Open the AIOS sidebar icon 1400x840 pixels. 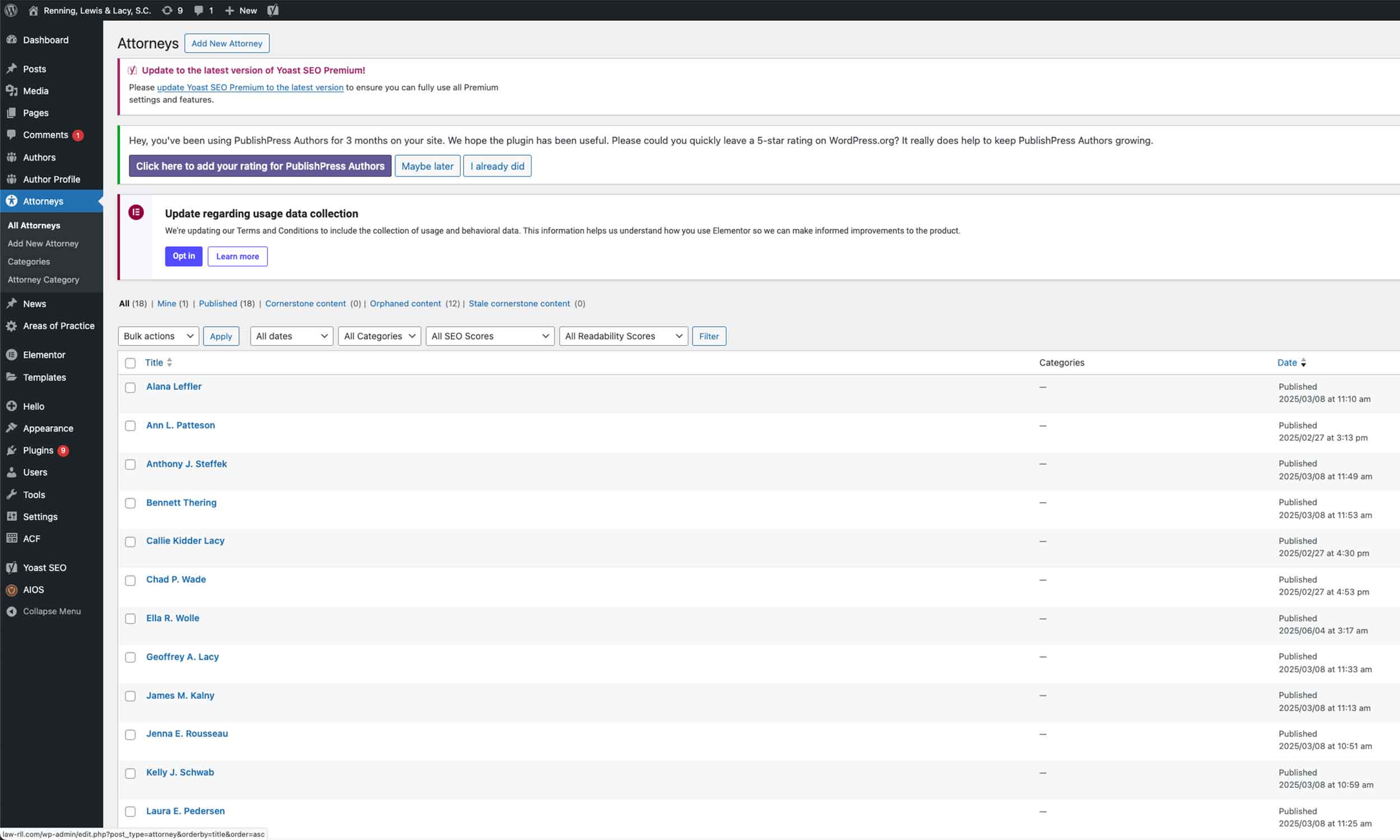11,590
